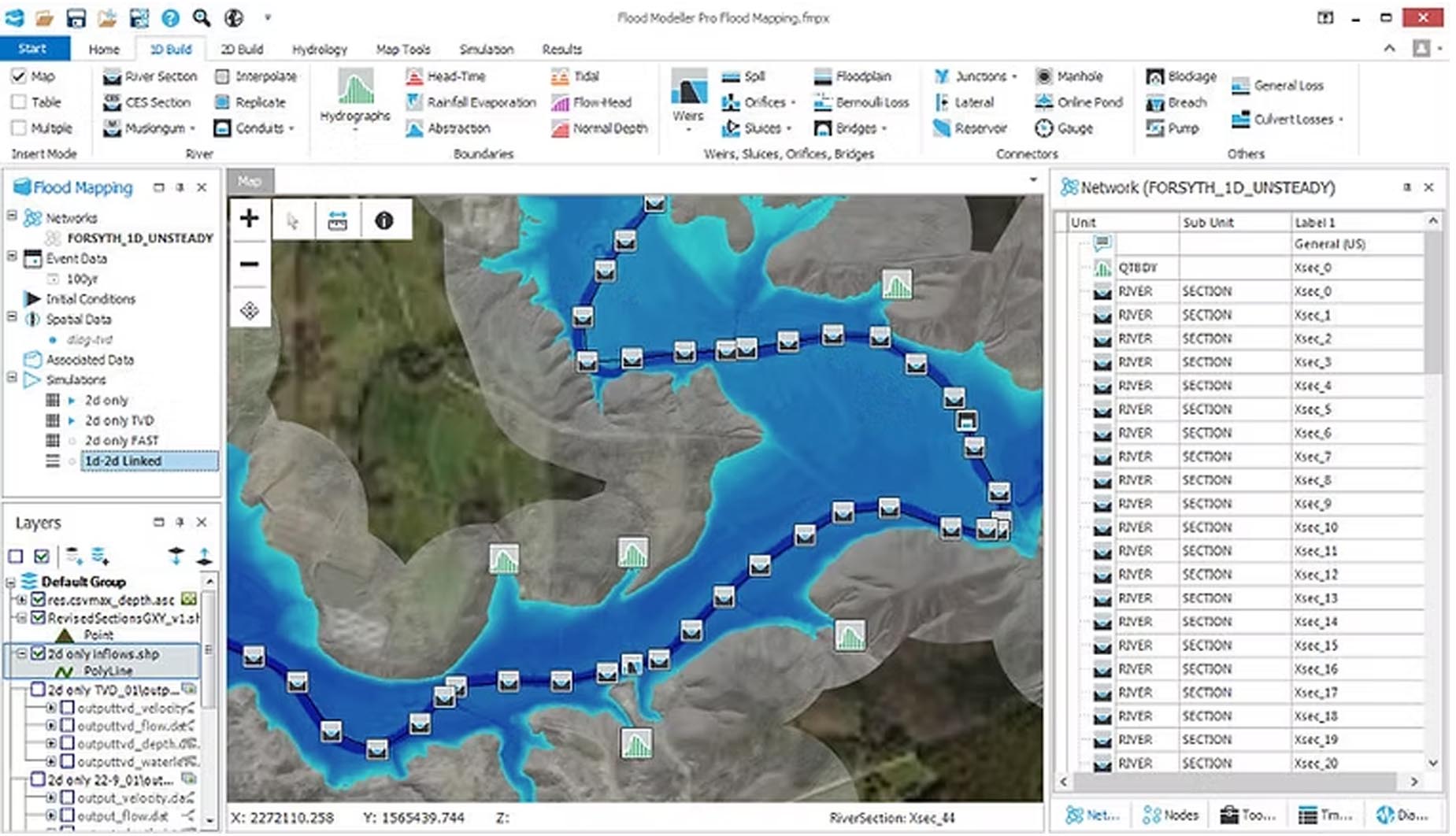This screenshot has height=836, width=1456.
Task: Uncheck the 2d only inflows.shp layer
Action: click(x=38, y=653)
